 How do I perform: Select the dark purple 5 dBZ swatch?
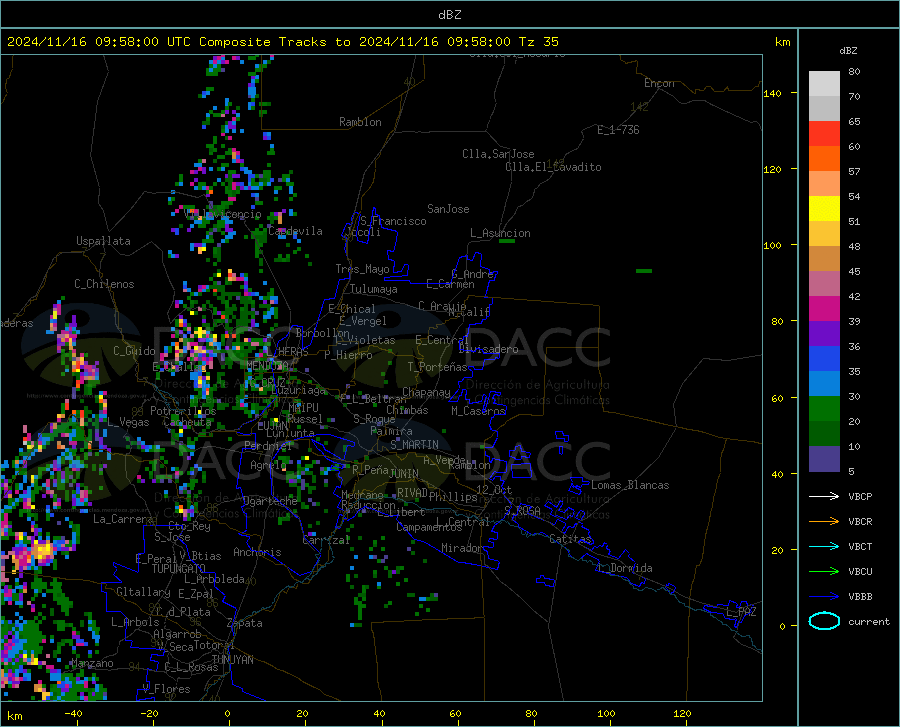point(824,459)
